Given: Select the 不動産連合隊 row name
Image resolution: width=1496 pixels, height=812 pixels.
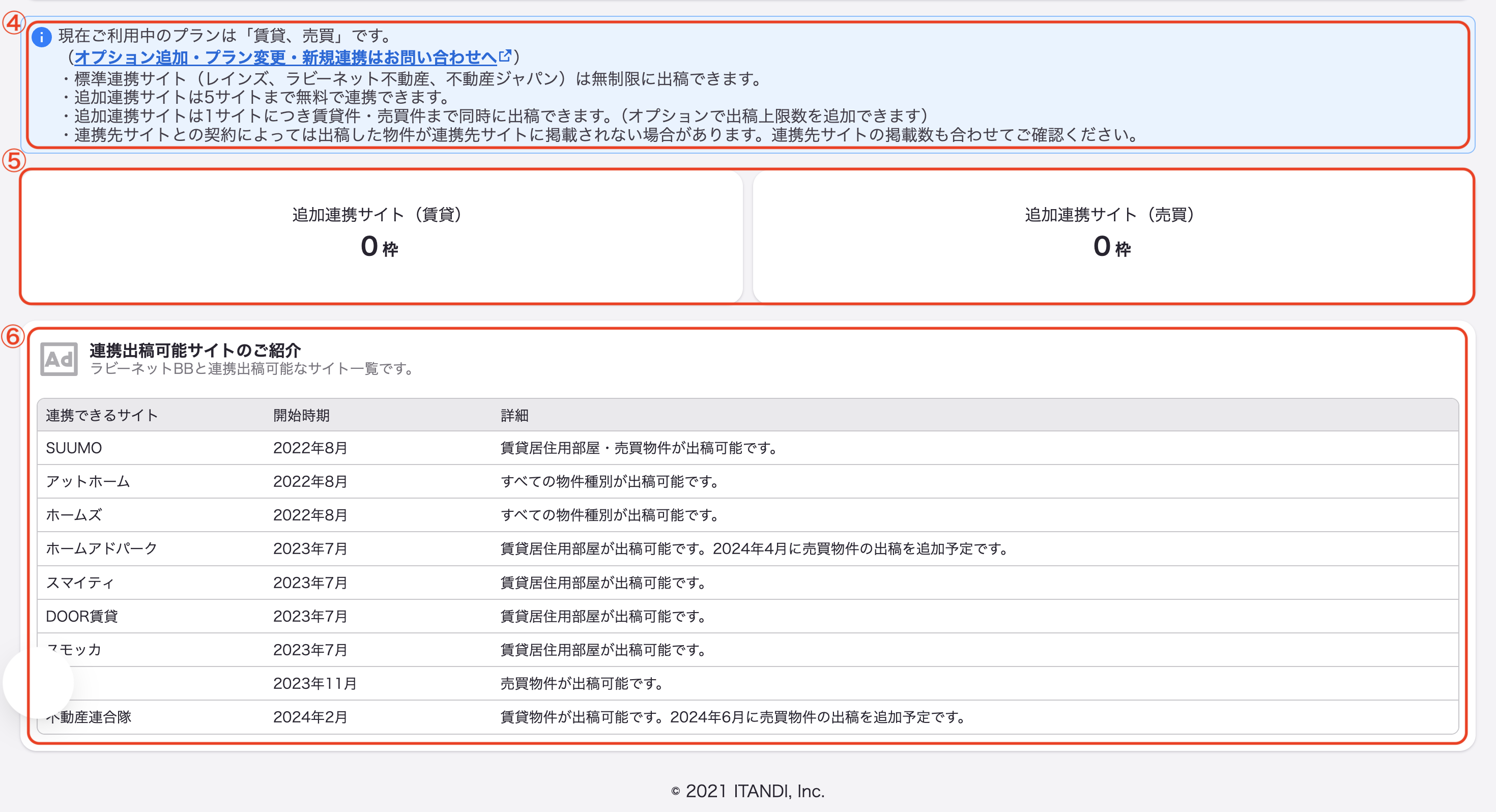Looking at the screenshot, I should [89, 717].
